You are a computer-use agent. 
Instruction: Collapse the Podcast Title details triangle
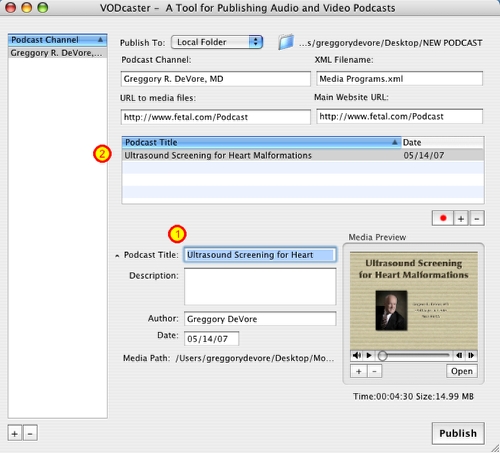point(117,256)
